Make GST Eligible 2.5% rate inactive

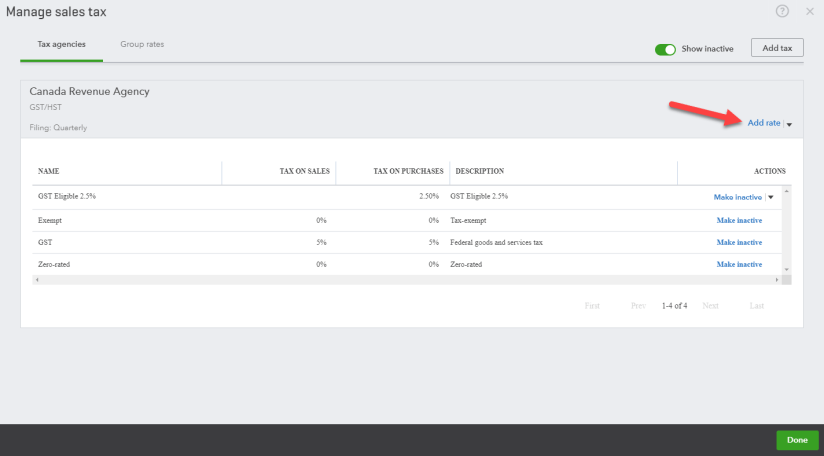[737, 197]
